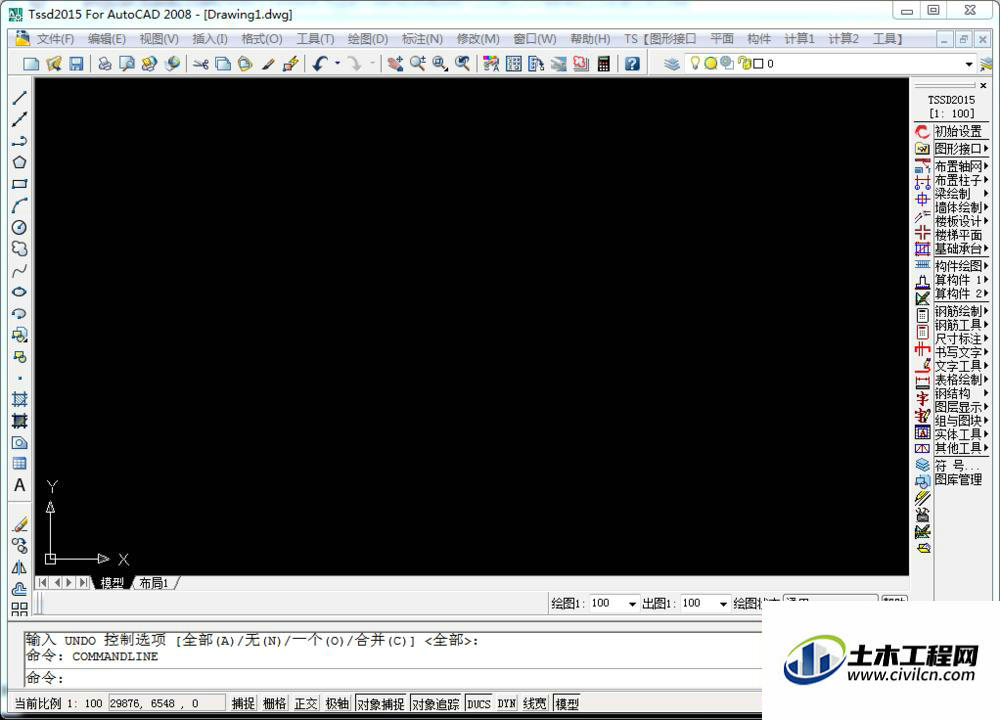Close the TSSD2015 side panel
Screen dimensions: 1000x720
tap(983, 85)
